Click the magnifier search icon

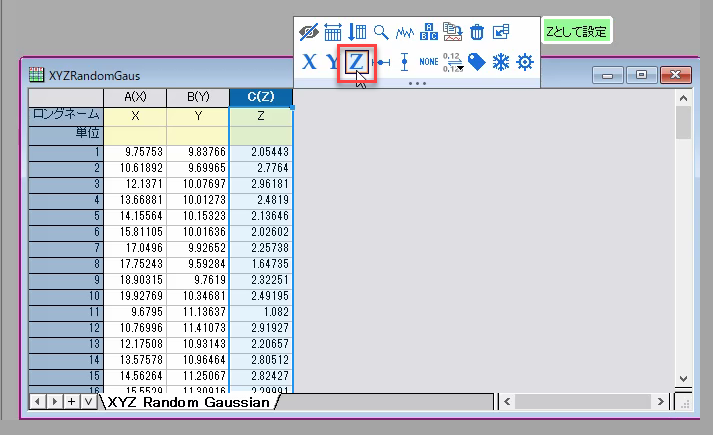[x=381, y=32]
